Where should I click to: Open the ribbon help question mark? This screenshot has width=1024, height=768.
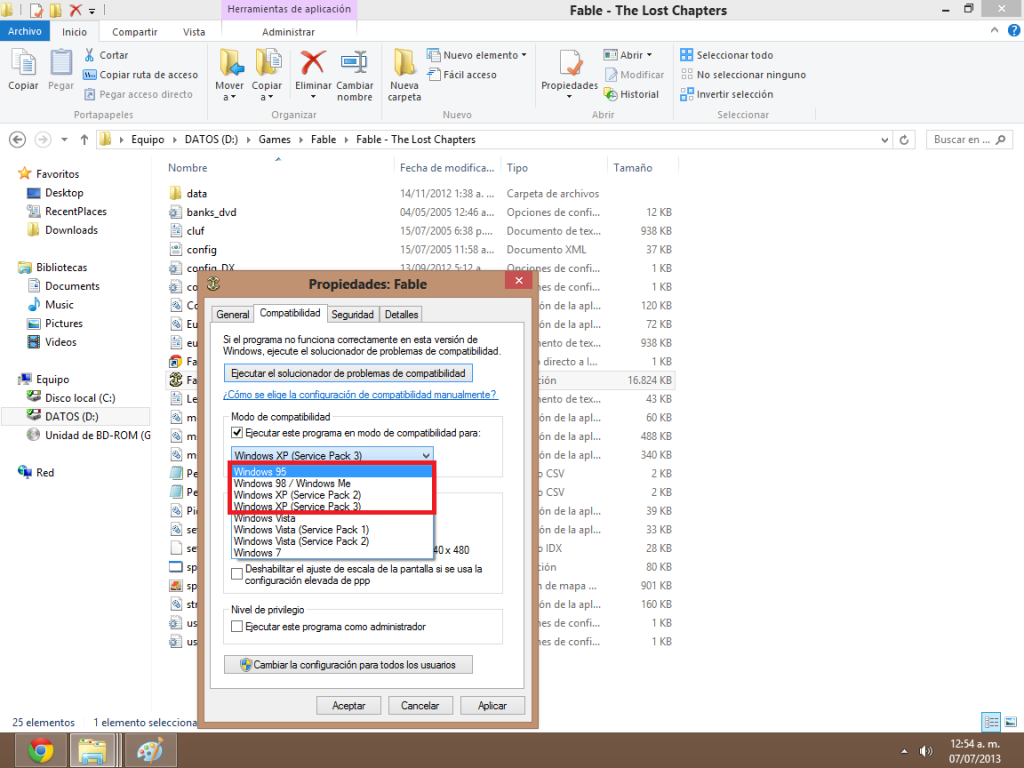[1014, 30]
